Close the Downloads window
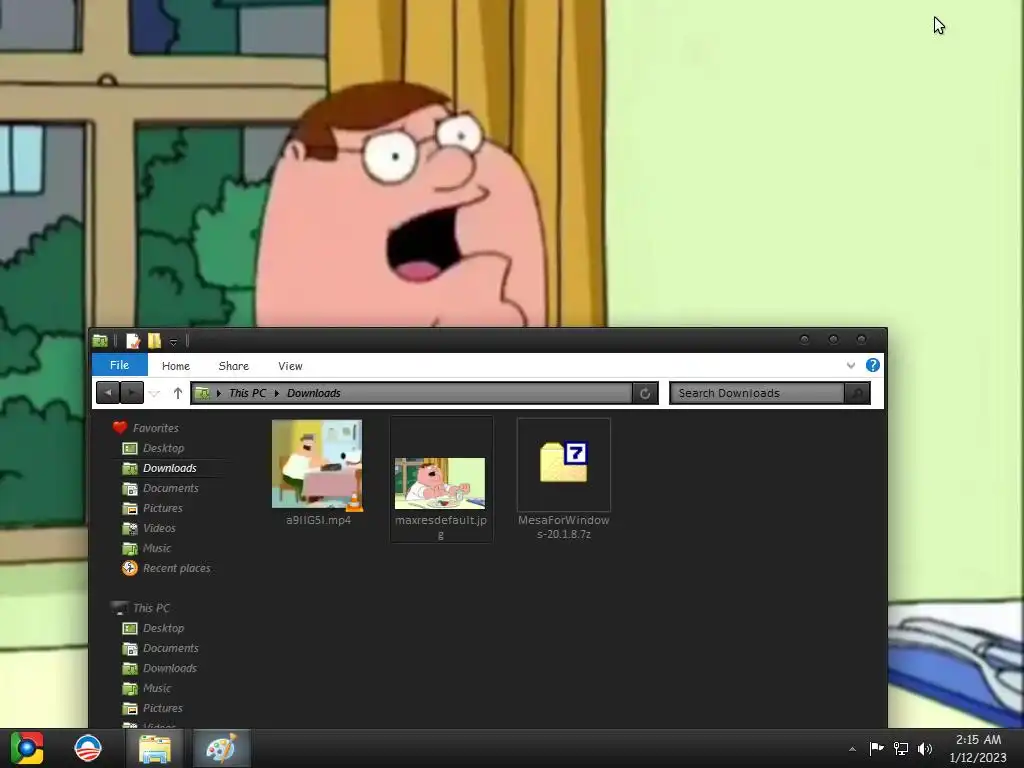This screenshot has height=768, width=1024. (861, 340)
